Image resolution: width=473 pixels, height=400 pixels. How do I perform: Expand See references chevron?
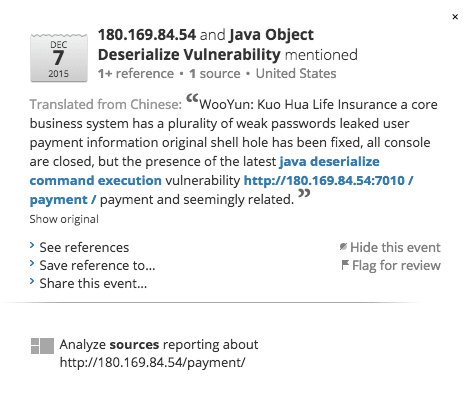pos(32,246)
